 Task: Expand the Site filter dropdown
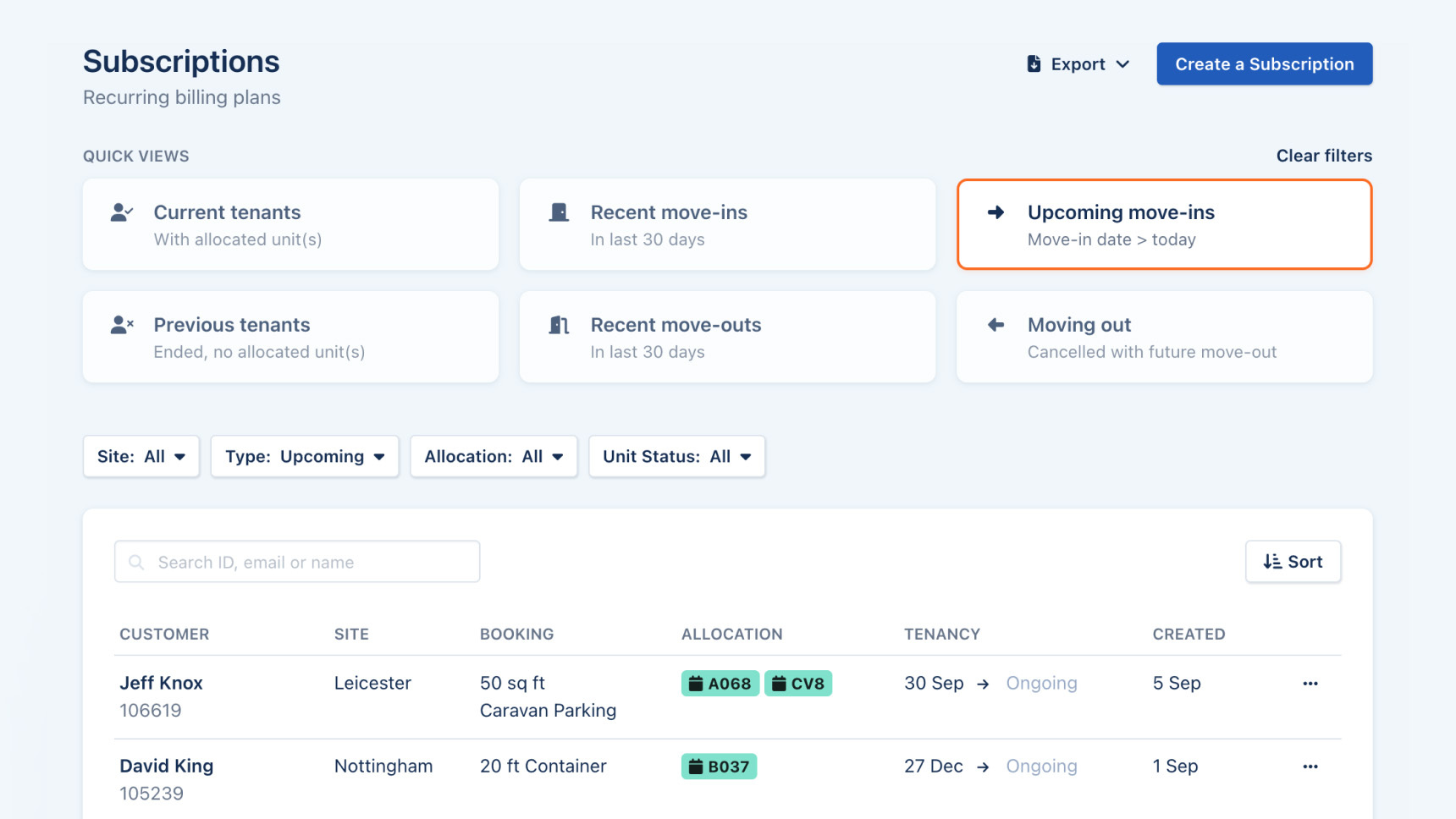[141, 457]
